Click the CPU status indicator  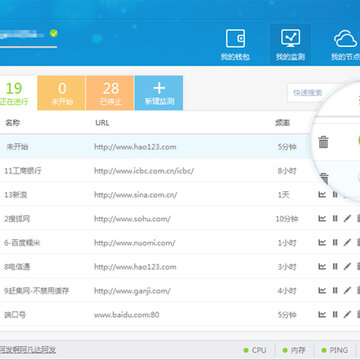coord(255,350)
